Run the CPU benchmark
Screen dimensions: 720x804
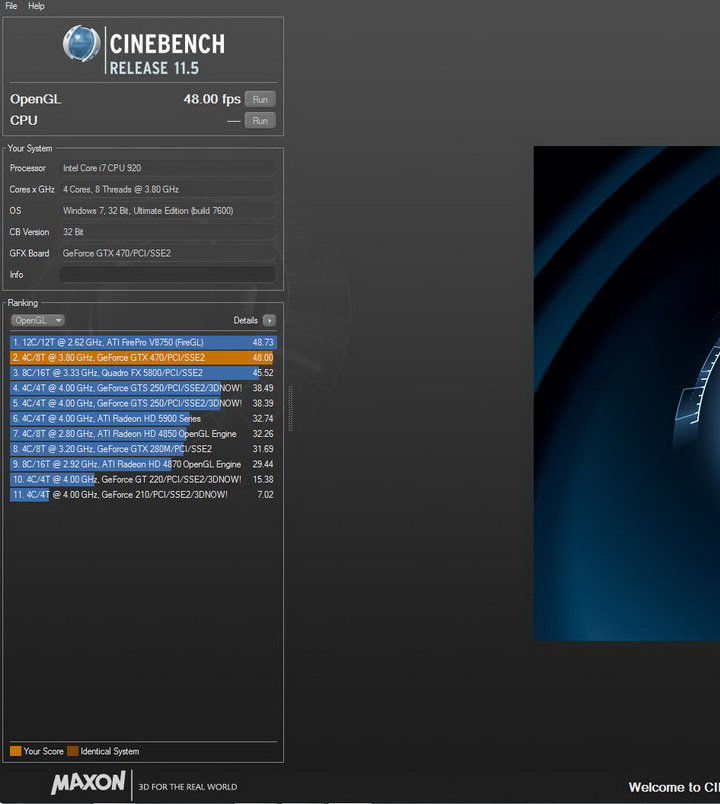[x=260, y=120]
